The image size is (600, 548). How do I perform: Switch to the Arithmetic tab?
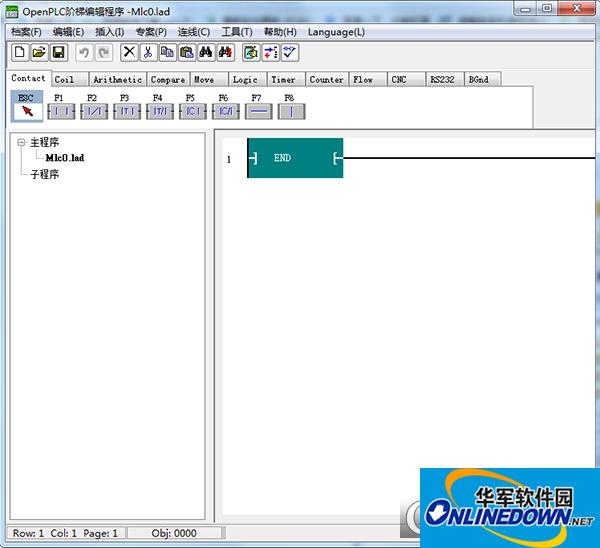[117, 80]
